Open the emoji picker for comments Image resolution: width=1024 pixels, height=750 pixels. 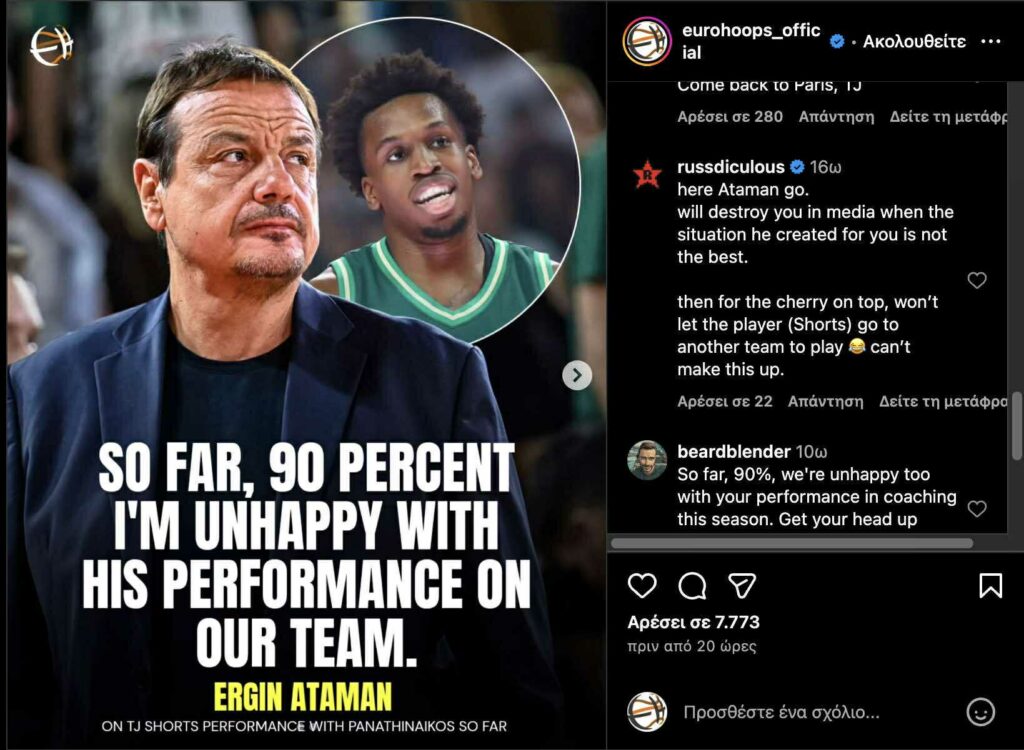pos(980,712)
